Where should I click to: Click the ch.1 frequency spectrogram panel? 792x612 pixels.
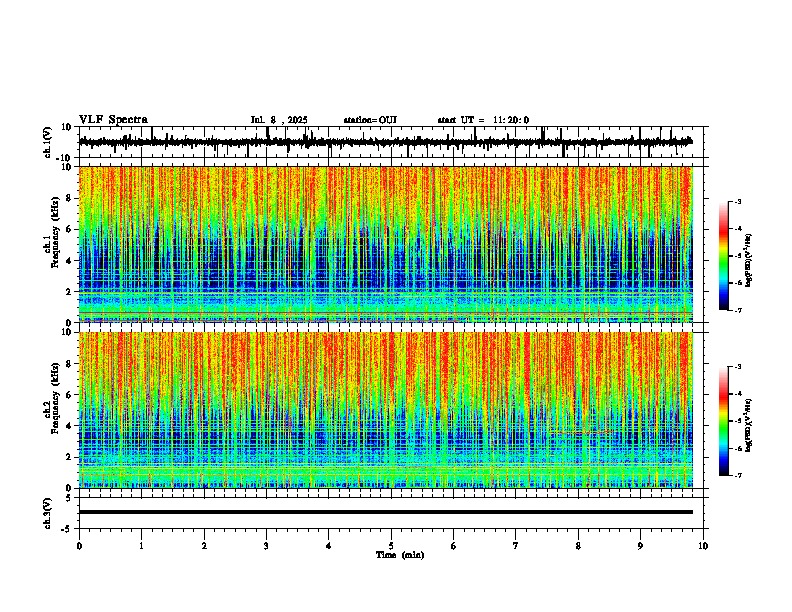click(386, 244)
